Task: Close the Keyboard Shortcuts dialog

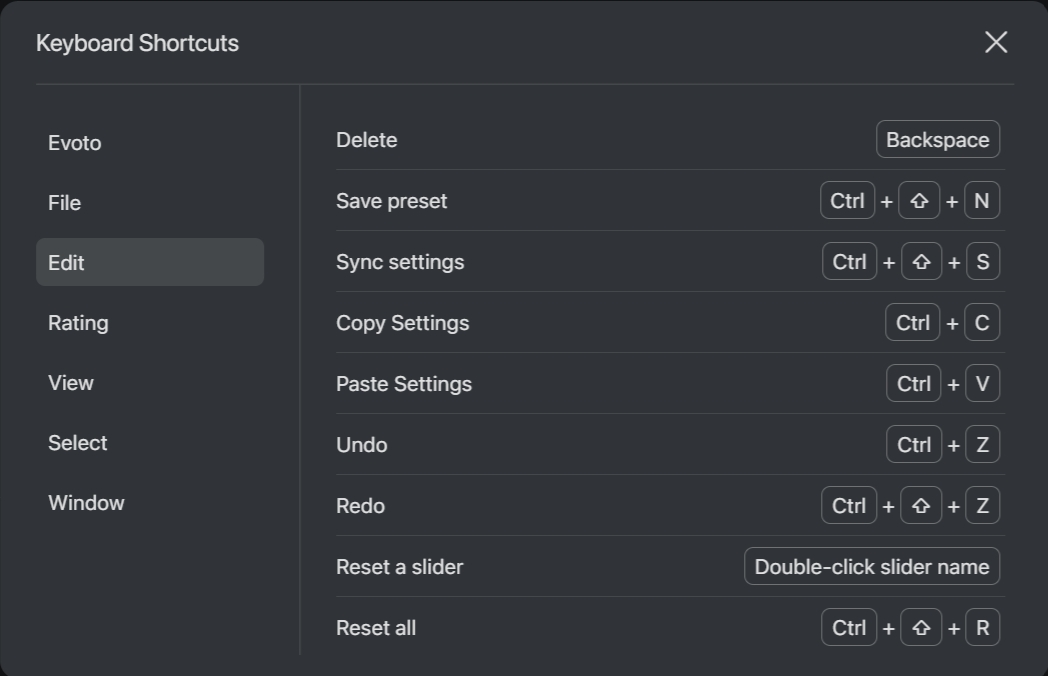Action: tap(995, 42)
